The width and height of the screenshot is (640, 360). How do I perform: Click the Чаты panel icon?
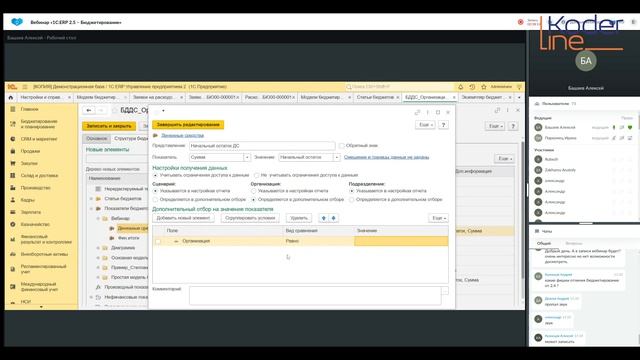pyautogui.click(x=537, y=231)
